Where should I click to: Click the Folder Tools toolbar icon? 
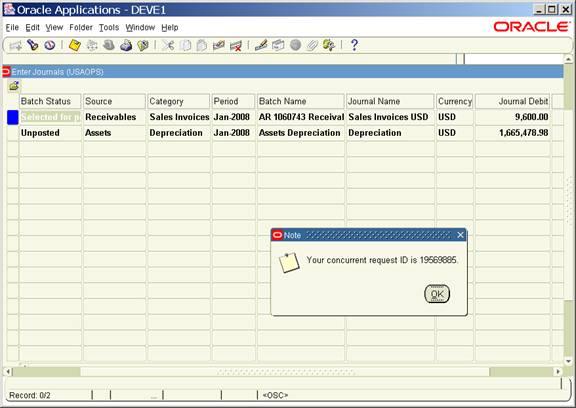point(329,45)
